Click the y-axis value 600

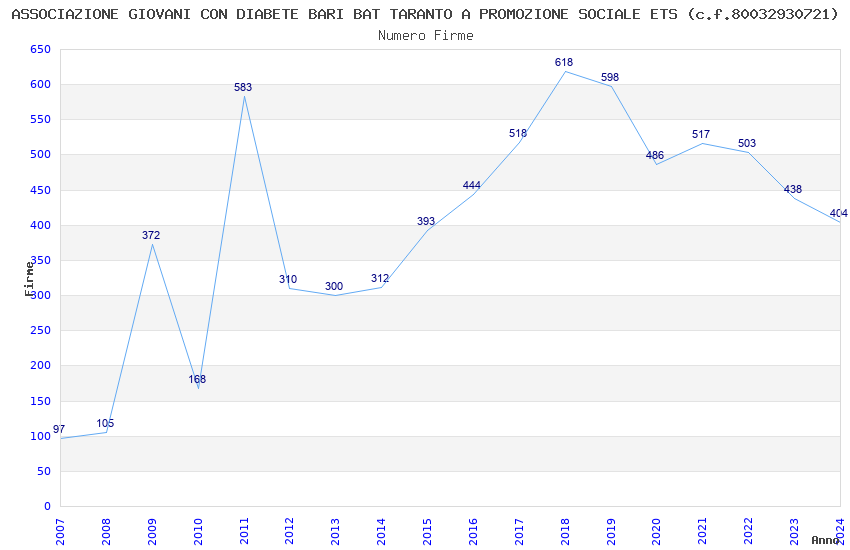coord(41,85)
